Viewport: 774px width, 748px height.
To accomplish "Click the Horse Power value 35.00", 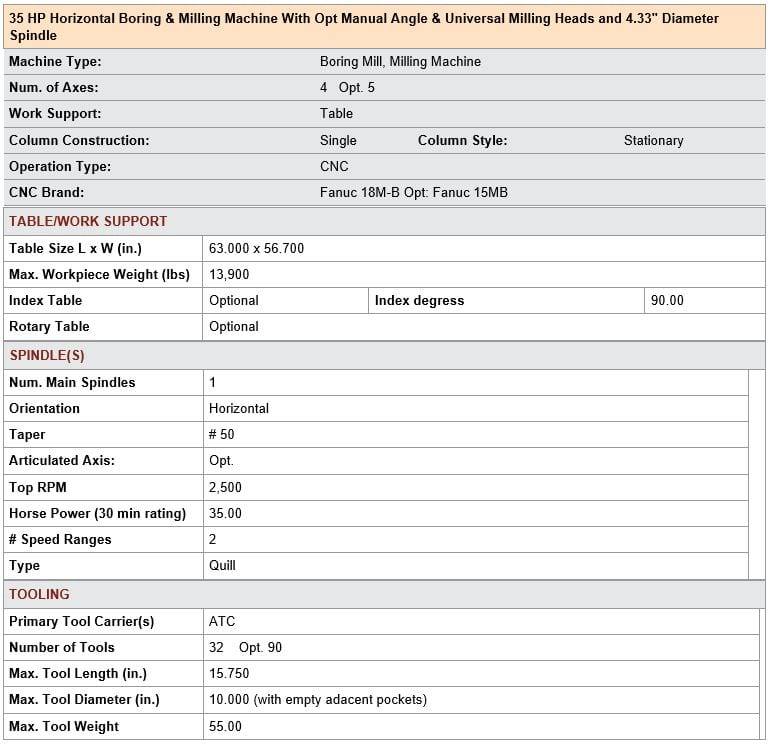I will click(225, 514).
